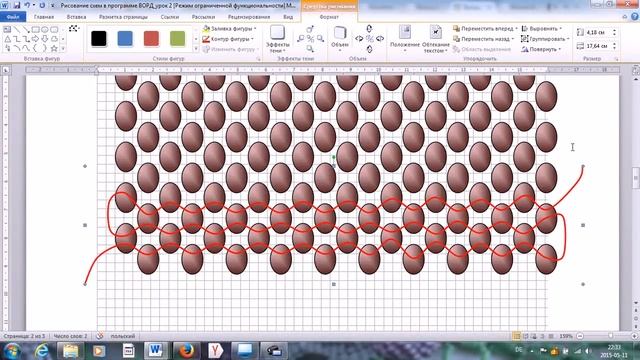This screenshot has width=640, height=360.
Task: Tilt 3-D shape to the left
Action: [x=359, y=39]
